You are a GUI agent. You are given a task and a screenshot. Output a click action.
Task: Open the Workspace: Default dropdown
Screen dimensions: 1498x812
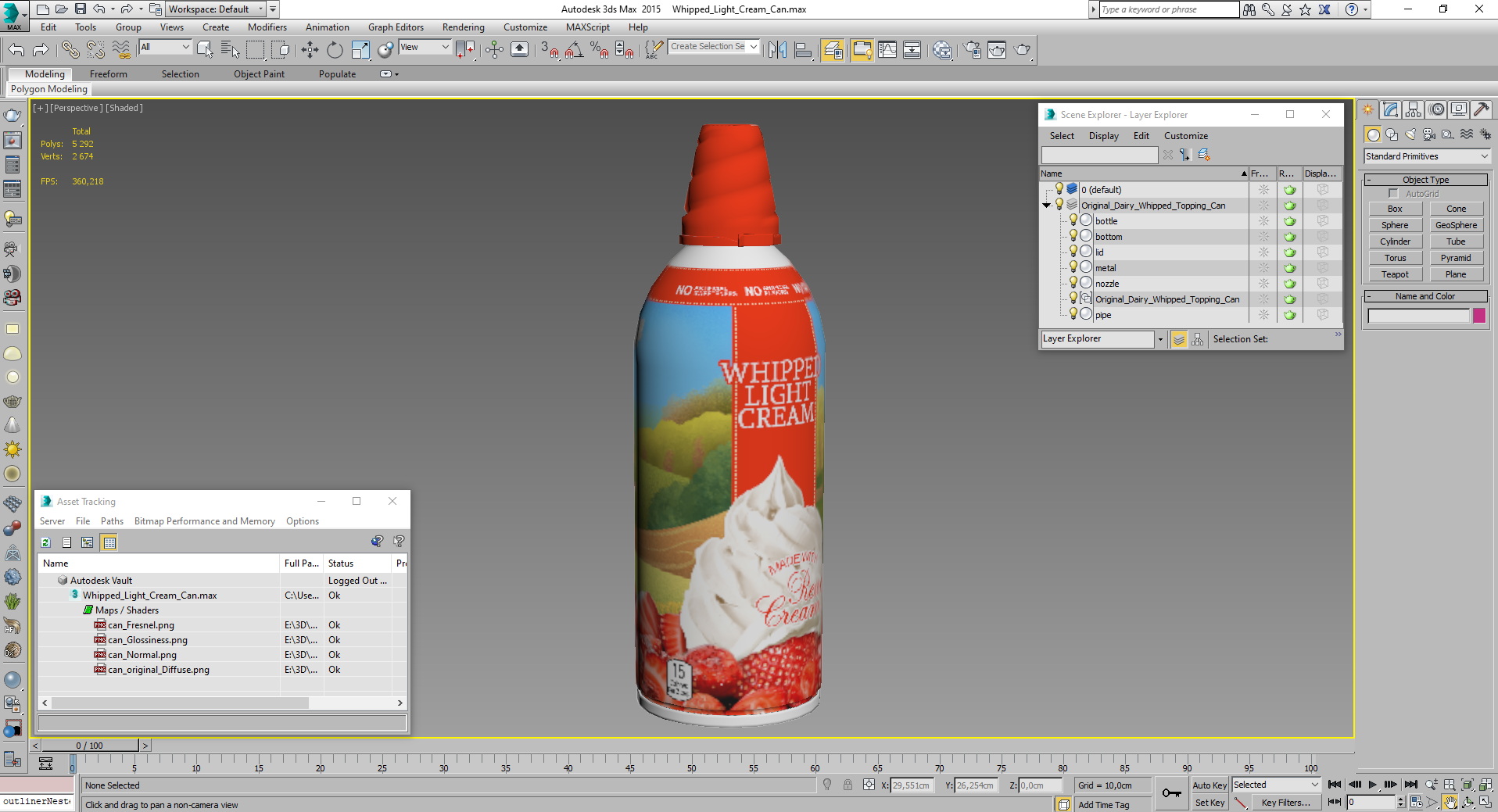215,9
